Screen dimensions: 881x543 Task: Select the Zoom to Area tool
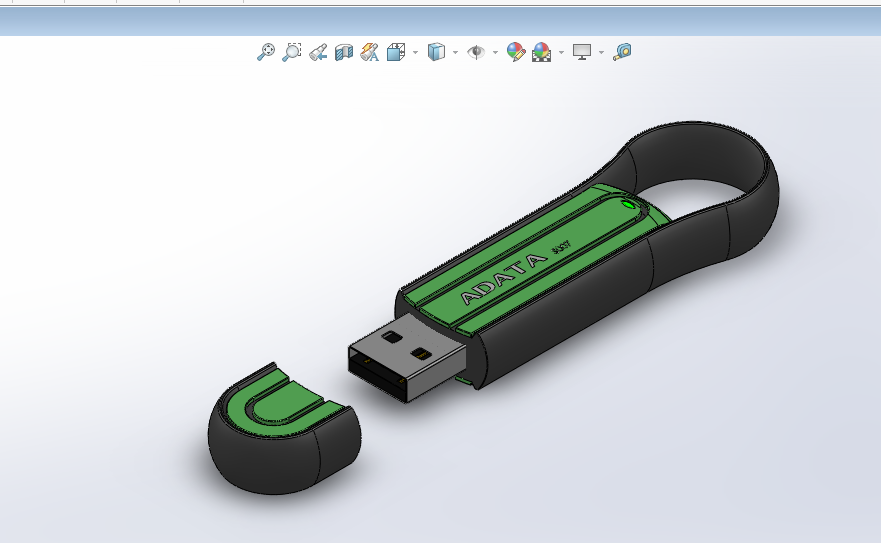click(x=292, y=52)
